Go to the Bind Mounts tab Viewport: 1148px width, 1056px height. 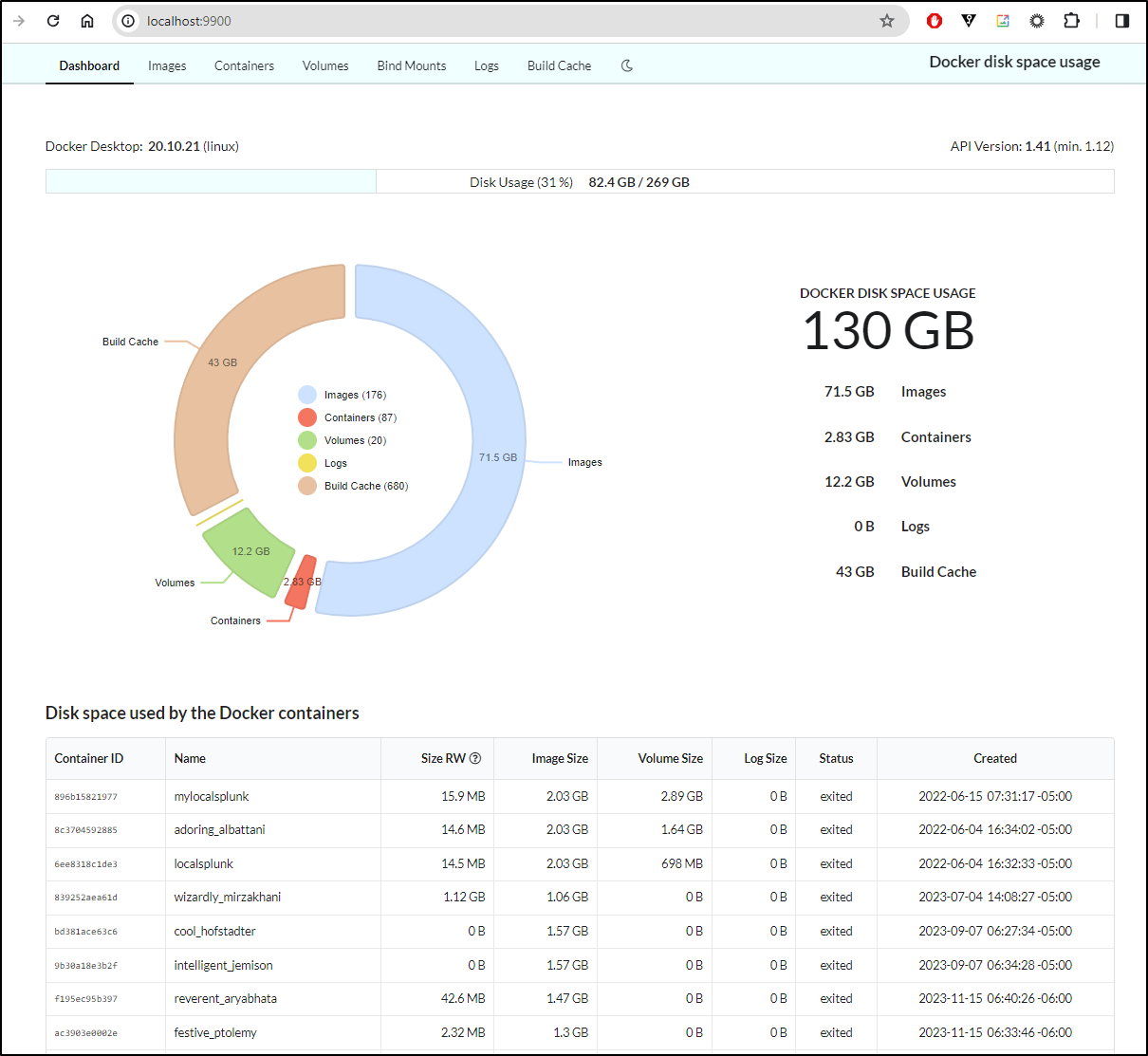pyautogui.click(x=412, y=65)
